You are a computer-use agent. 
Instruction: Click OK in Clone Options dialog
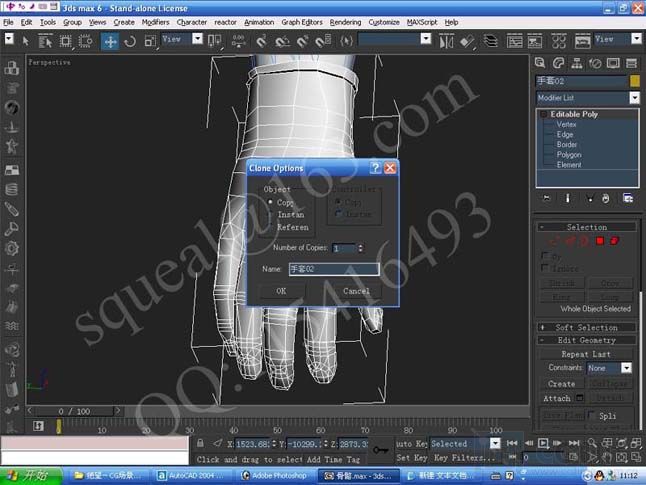pyautogui.click(x=281, y=291)
